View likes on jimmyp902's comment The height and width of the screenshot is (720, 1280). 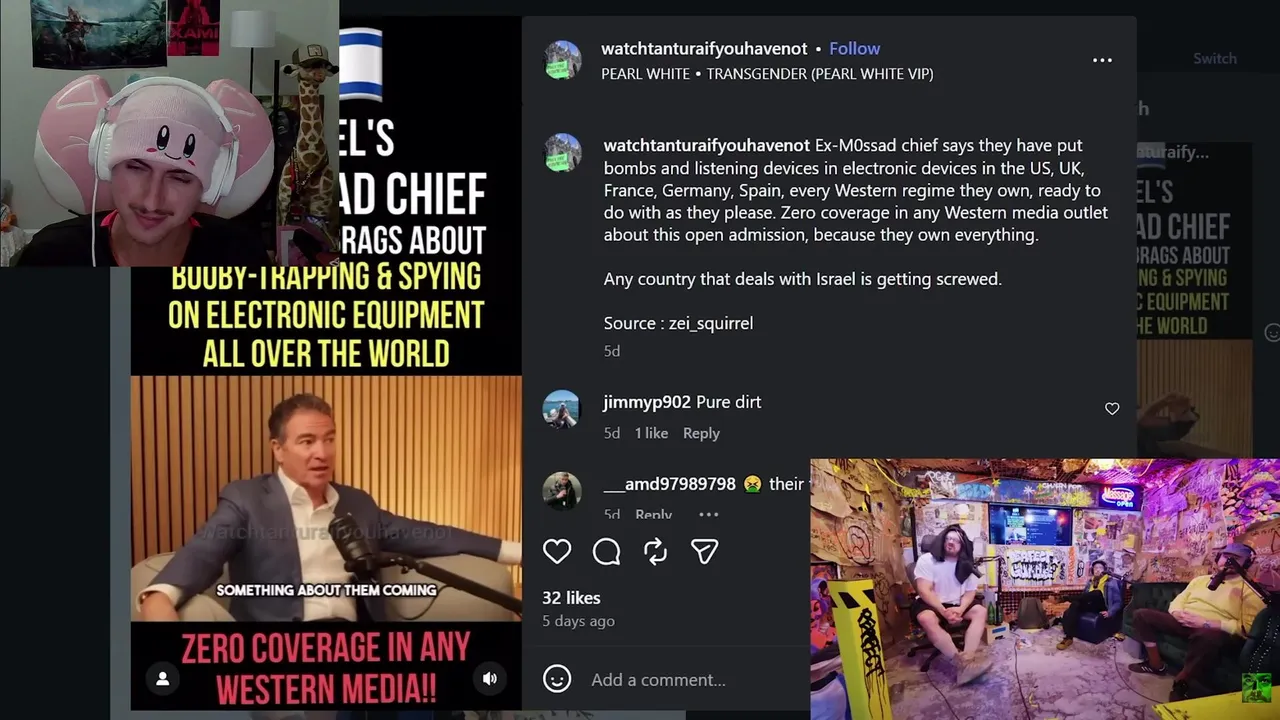pyautogui.click(x=651, y=433)
